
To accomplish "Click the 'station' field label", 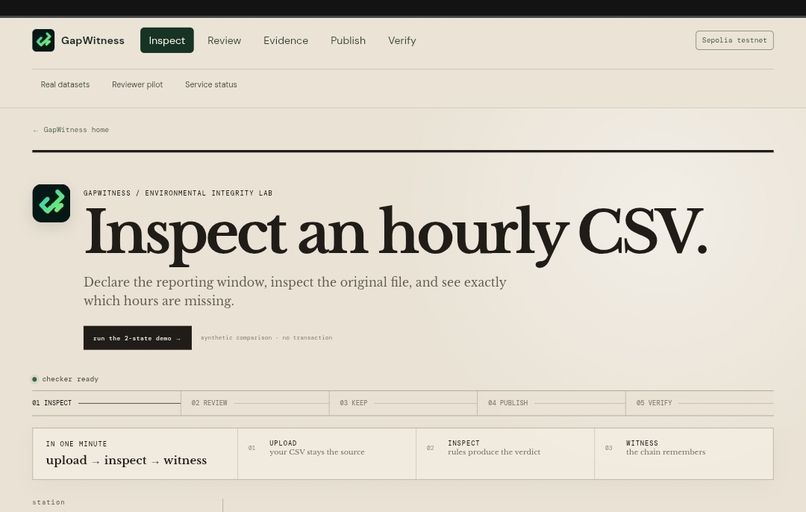I will pyautogui.click(x=48, y=502).
